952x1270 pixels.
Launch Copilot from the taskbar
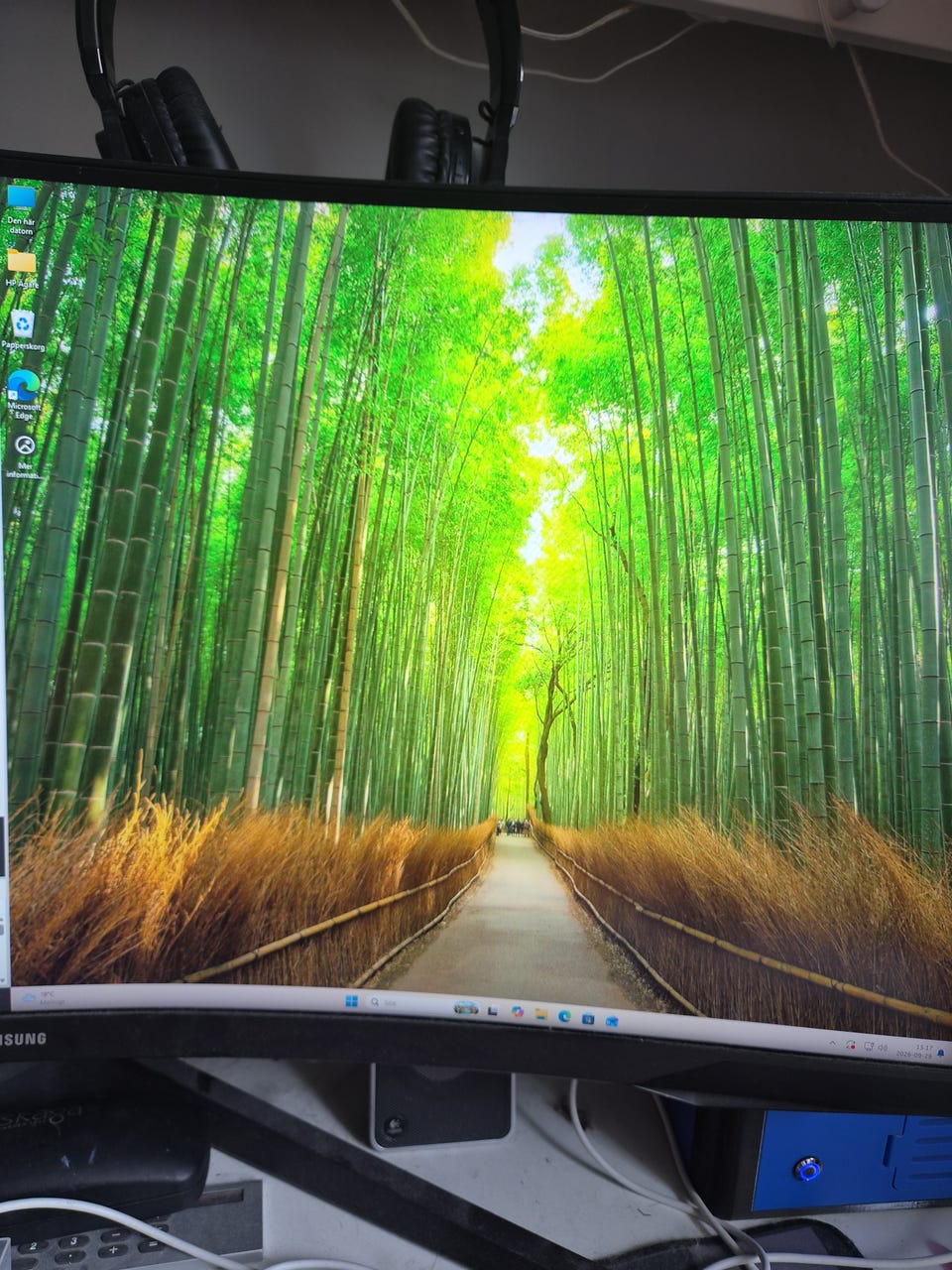tap(517, 1012)
